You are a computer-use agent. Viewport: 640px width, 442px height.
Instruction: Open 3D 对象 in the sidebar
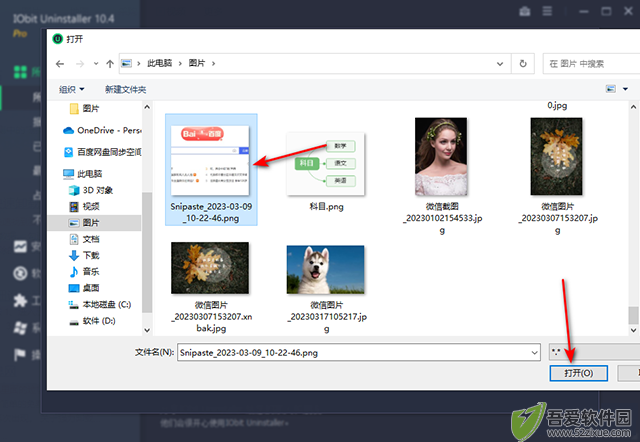coord(91,190)
